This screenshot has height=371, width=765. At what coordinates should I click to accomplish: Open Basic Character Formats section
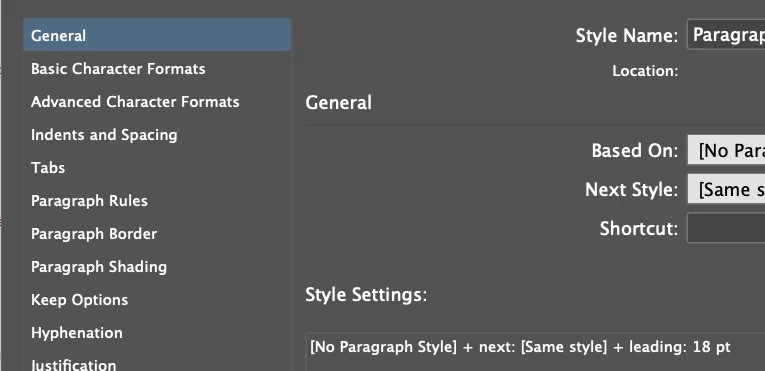tap(157, 69)
